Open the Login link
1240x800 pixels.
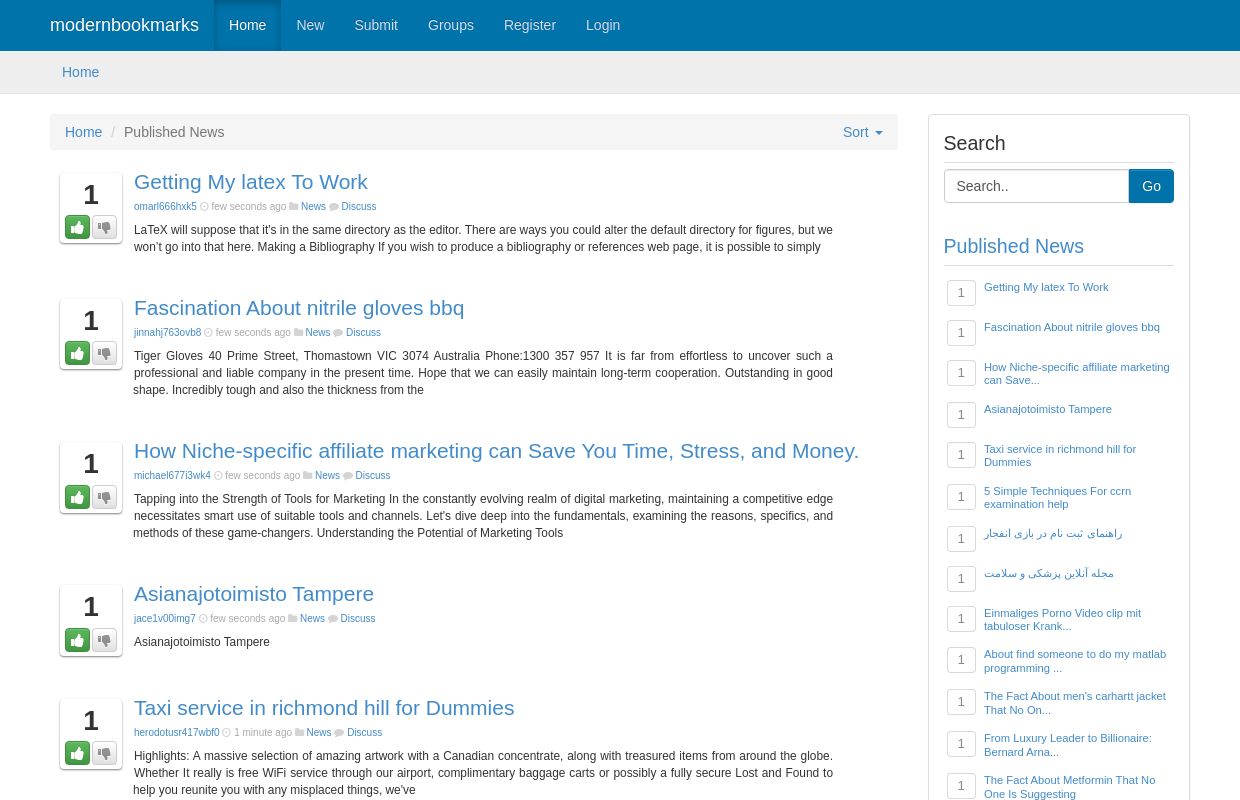[603, 25]
